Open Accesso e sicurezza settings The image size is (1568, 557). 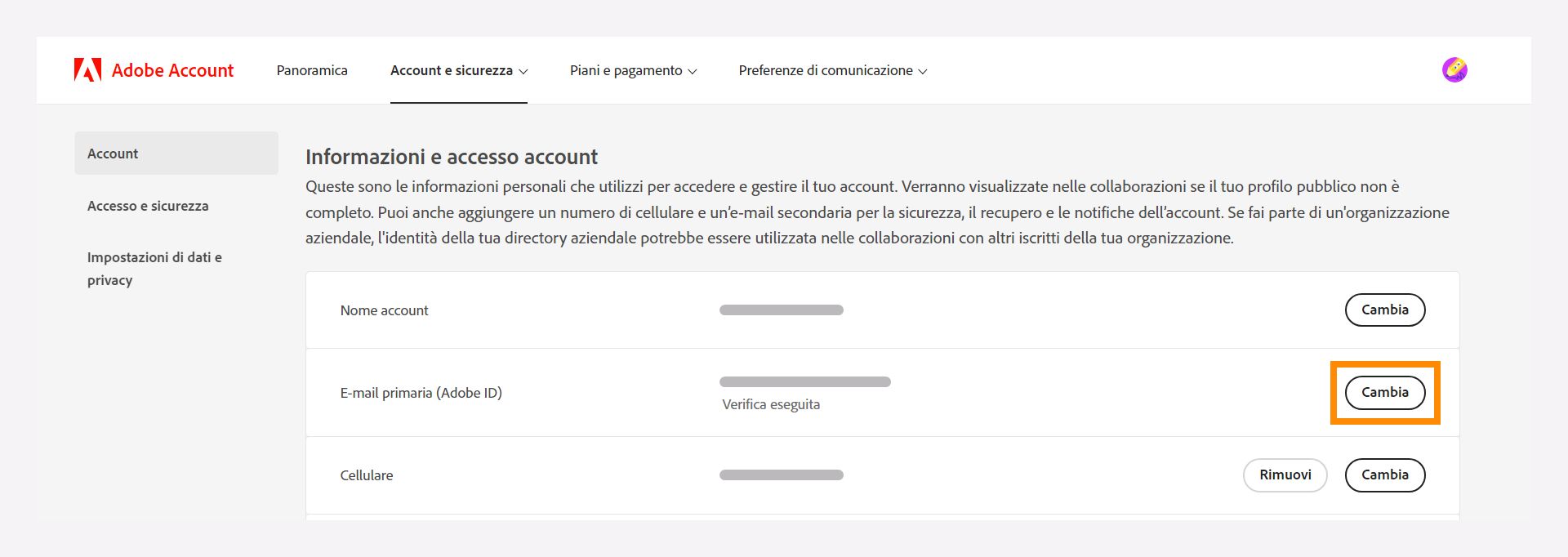click(x=148, y=206)
